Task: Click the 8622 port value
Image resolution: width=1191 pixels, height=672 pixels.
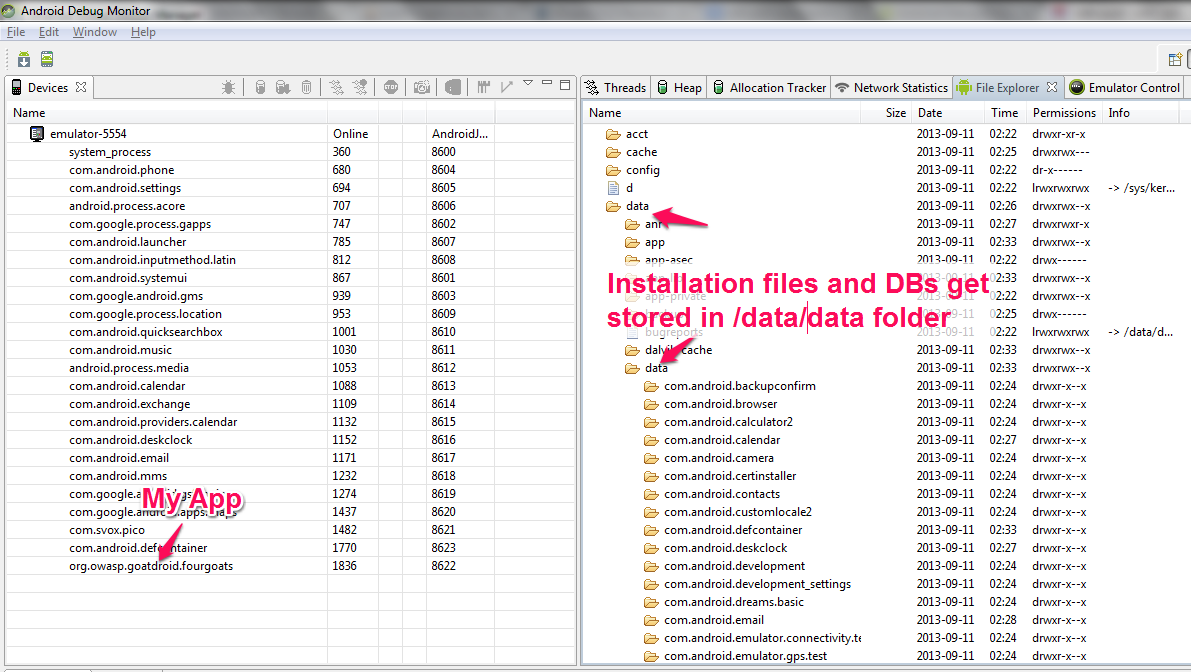Action: pos(444,566)
